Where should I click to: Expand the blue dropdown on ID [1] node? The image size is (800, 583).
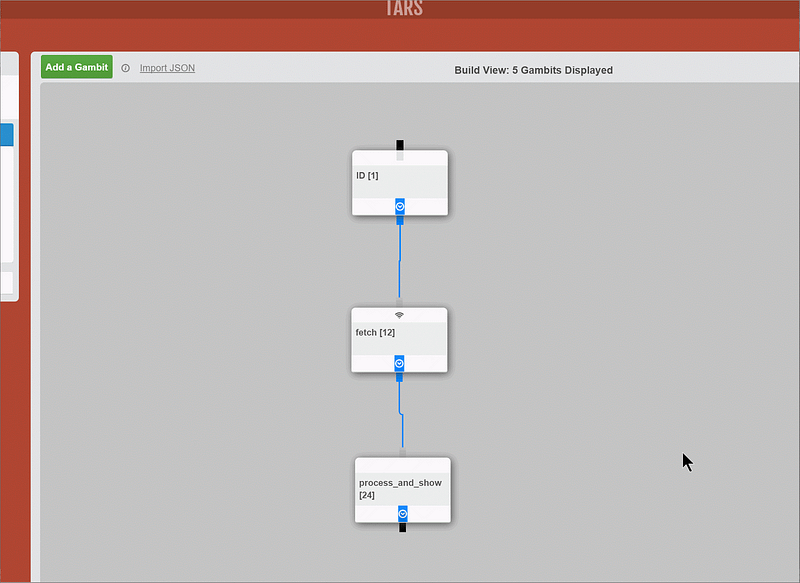coord(400,207)
